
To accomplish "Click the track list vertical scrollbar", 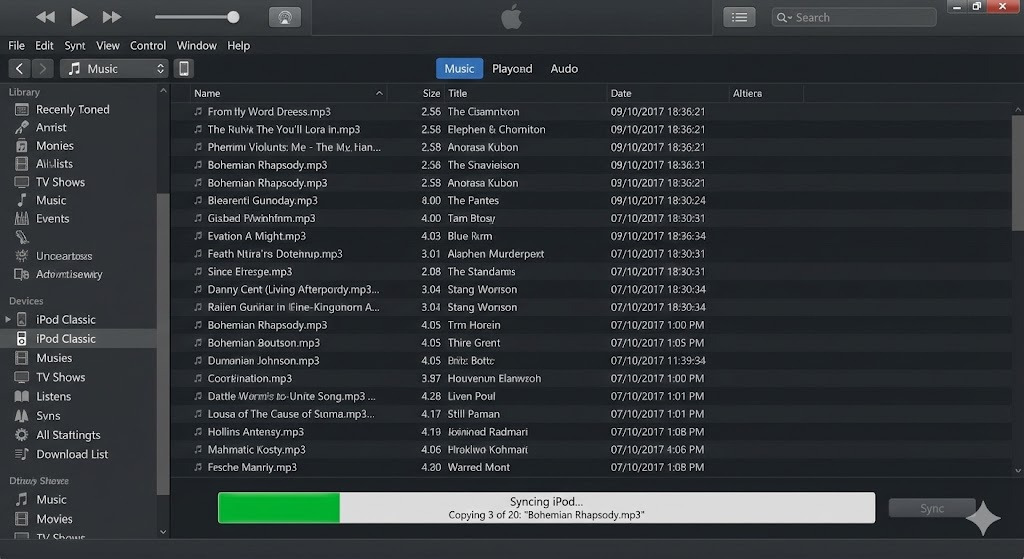I will click(1017, 173).
